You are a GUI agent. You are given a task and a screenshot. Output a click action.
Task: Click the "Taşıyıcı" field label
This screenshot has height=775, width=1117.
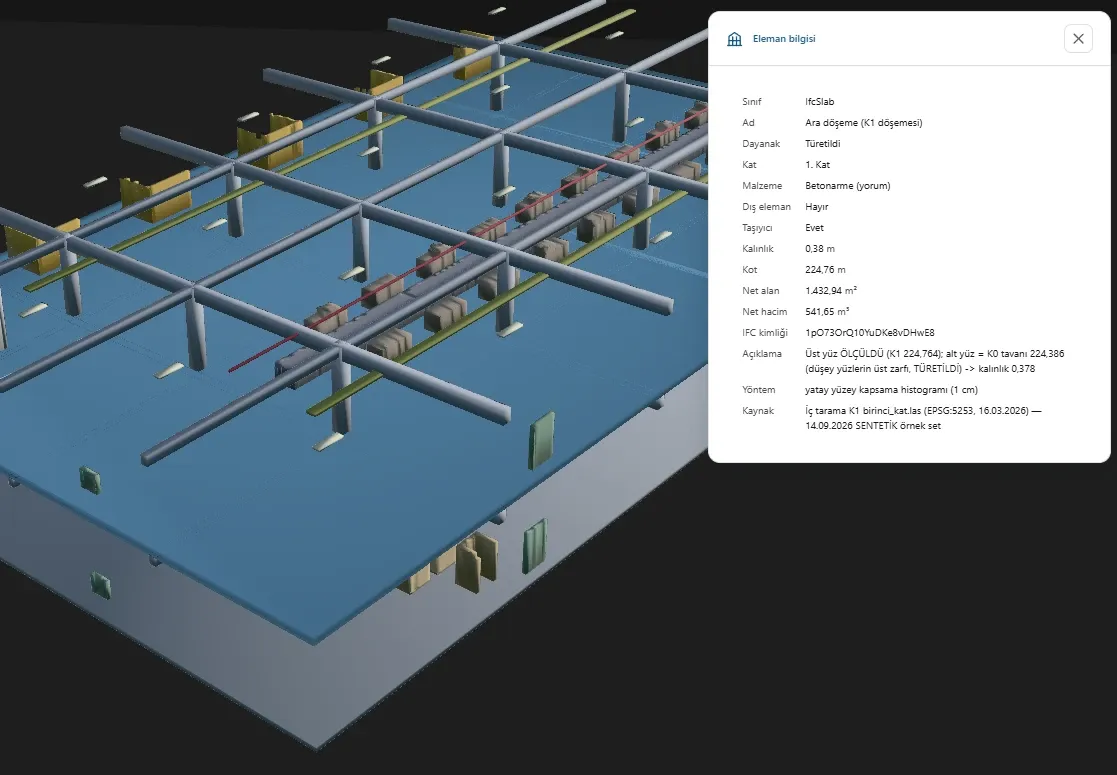[x=757, y=228]
